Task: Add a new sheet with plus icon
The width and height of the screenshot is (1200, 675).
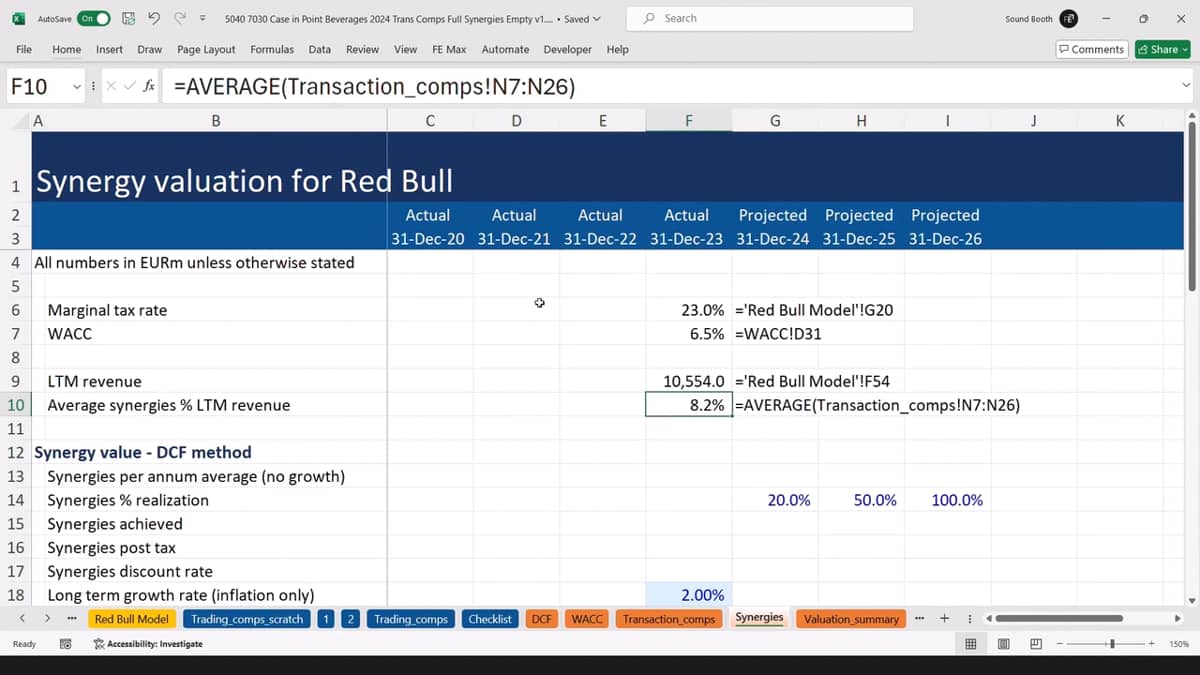Action: [x=944, y=618]
